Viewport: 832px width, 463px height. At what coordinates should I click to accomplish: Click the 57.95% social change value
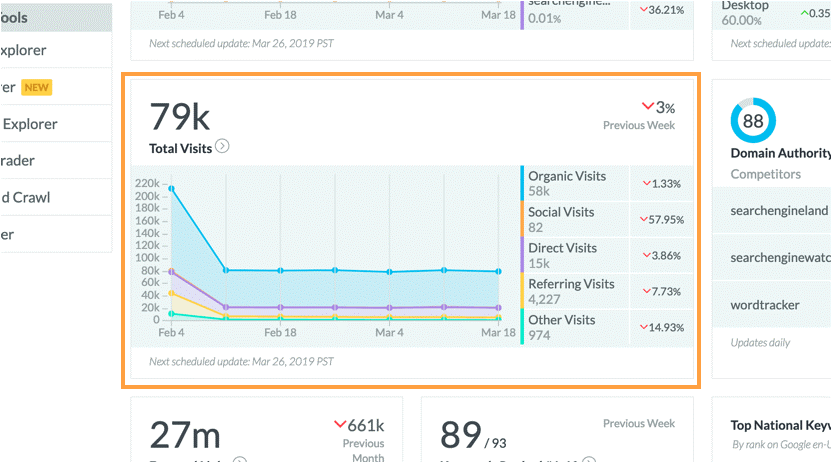click(666, 220)
